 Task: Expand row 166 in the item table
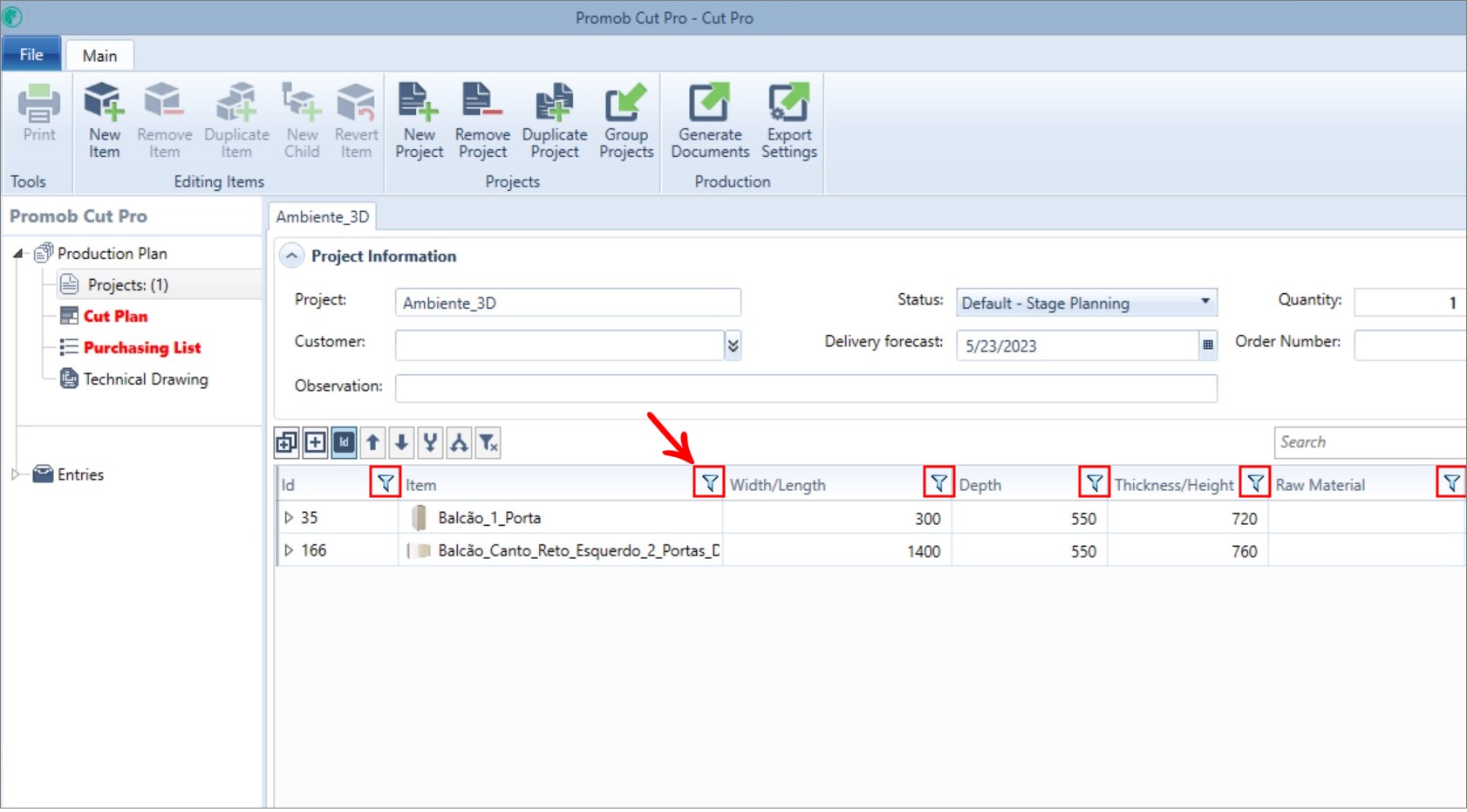tap(289, 551)
